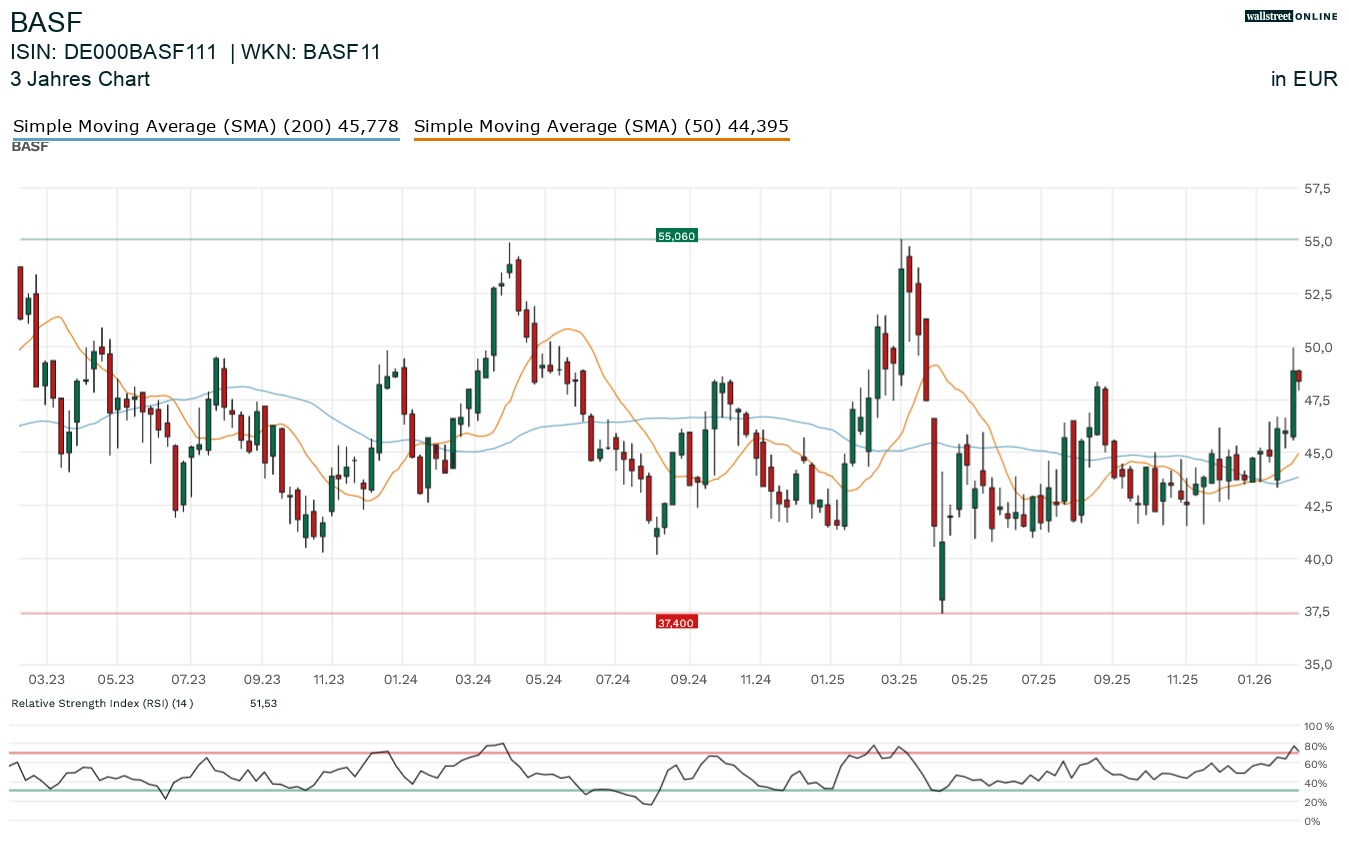Expand the Relative Strength Index (RSI) panel

tap(100, 703)
